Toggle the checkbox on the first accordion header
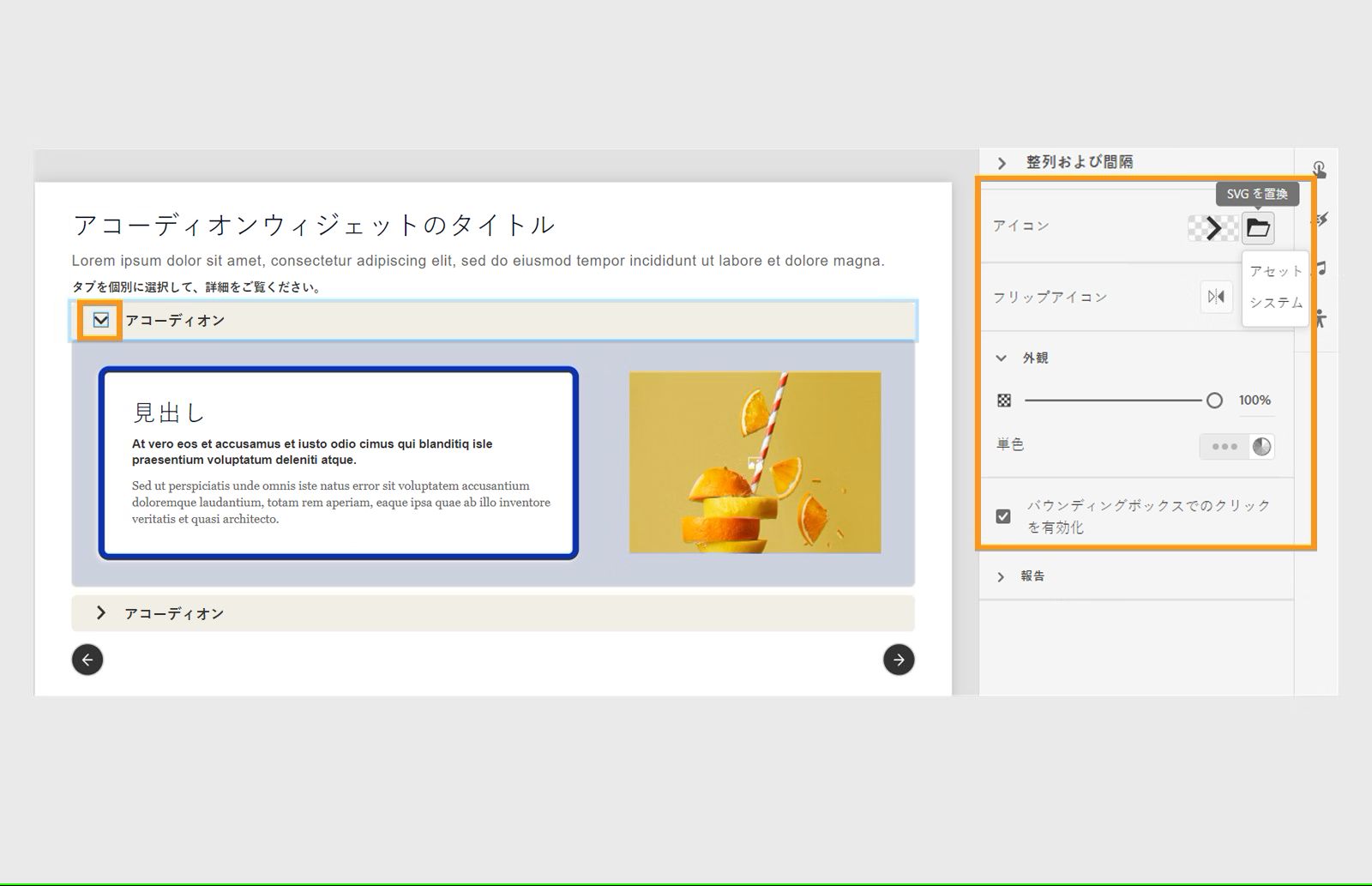 click(x=102, y=320)
